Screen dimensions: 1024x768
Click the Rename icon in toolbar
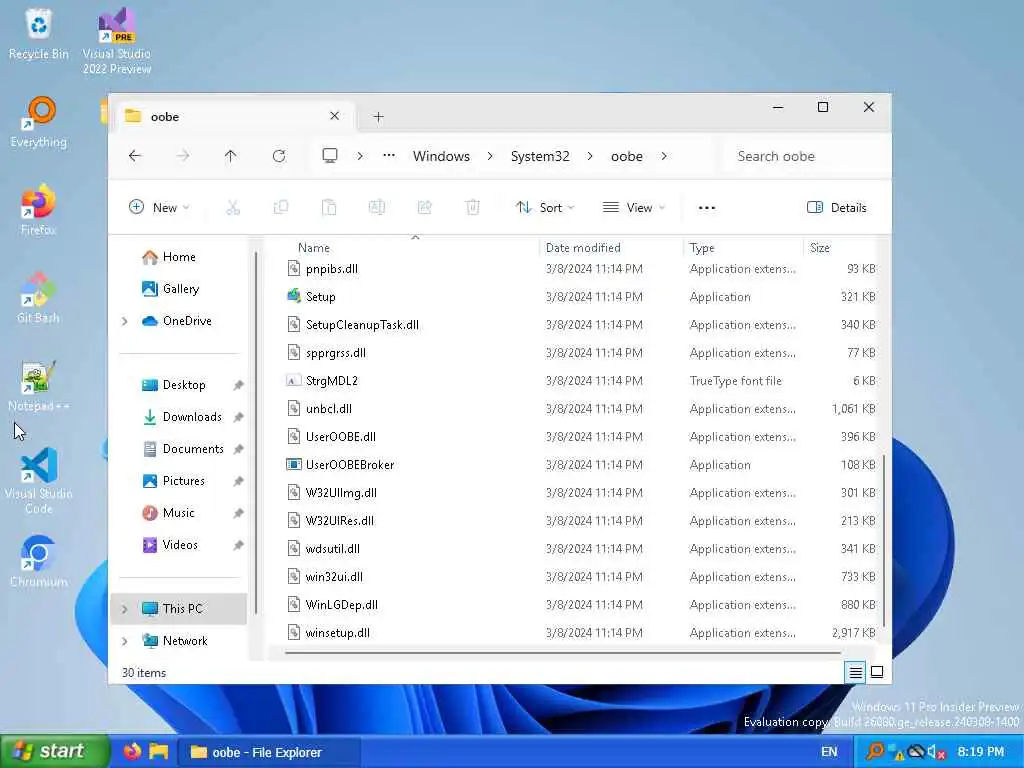[x=377, y=208]
